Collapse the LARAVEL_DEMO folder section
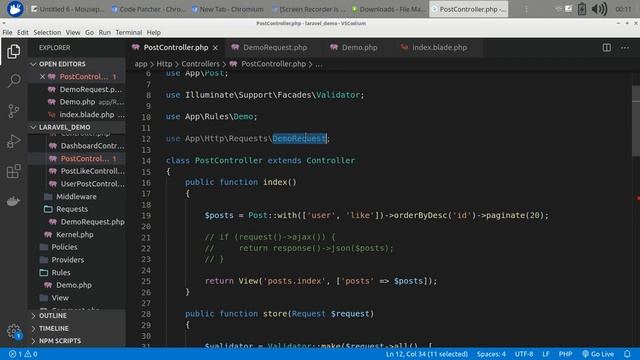The image size is (640, 360). point(77,127)
